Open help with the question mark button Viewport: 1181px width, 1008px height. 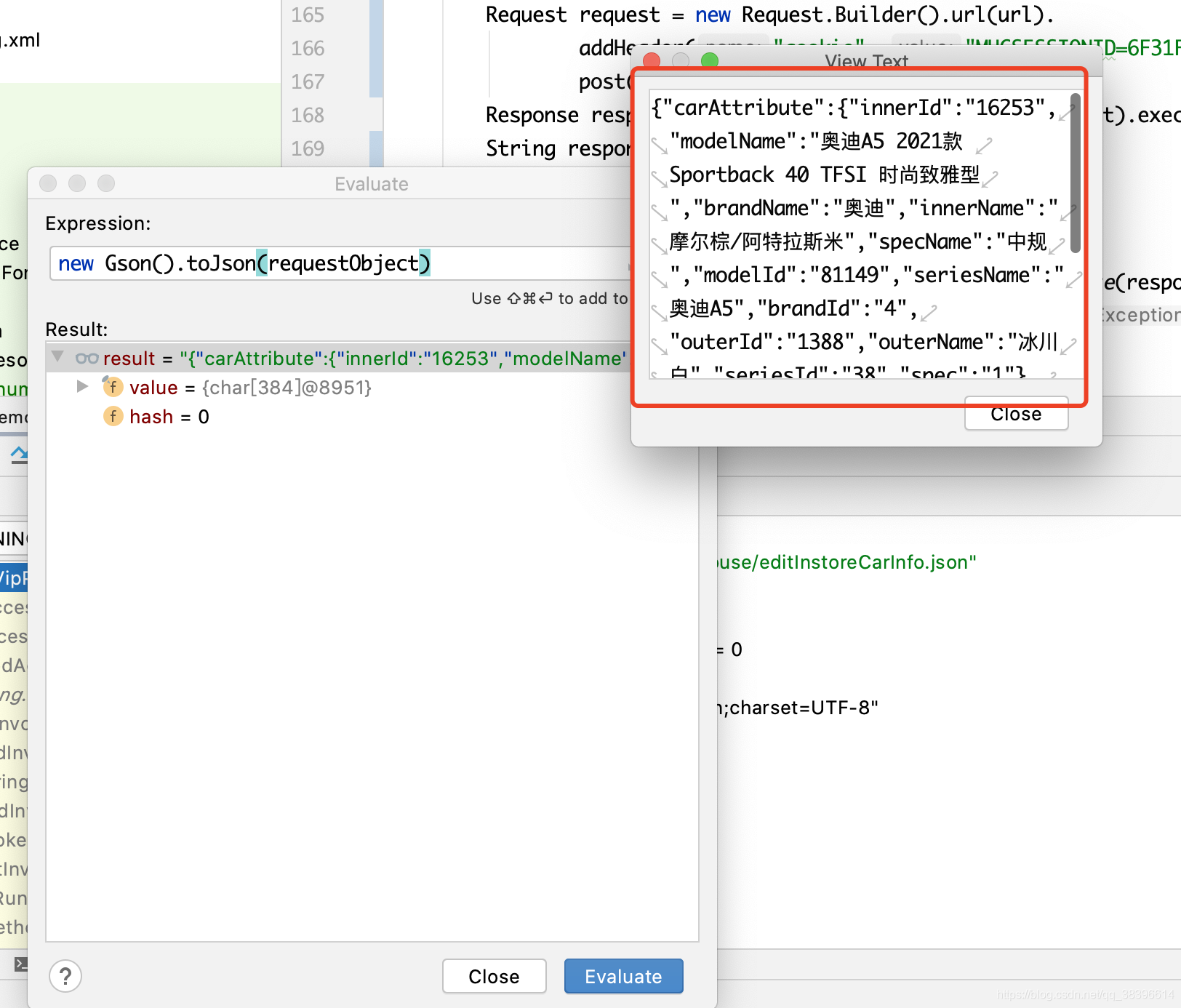coord(65,976)
